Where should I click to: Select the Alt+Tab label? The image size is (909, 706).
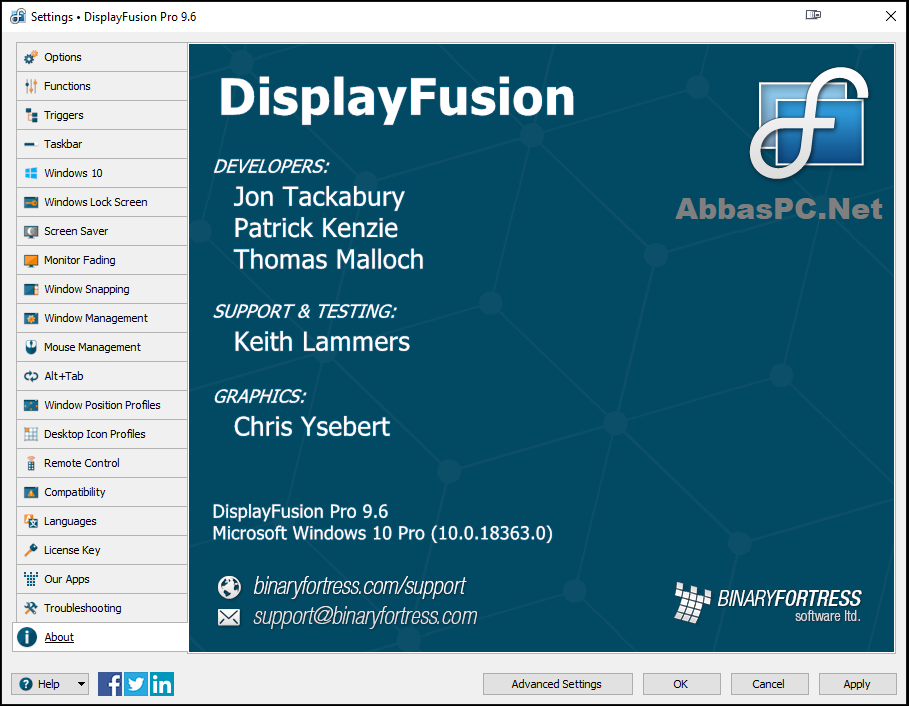pos(64,376)
